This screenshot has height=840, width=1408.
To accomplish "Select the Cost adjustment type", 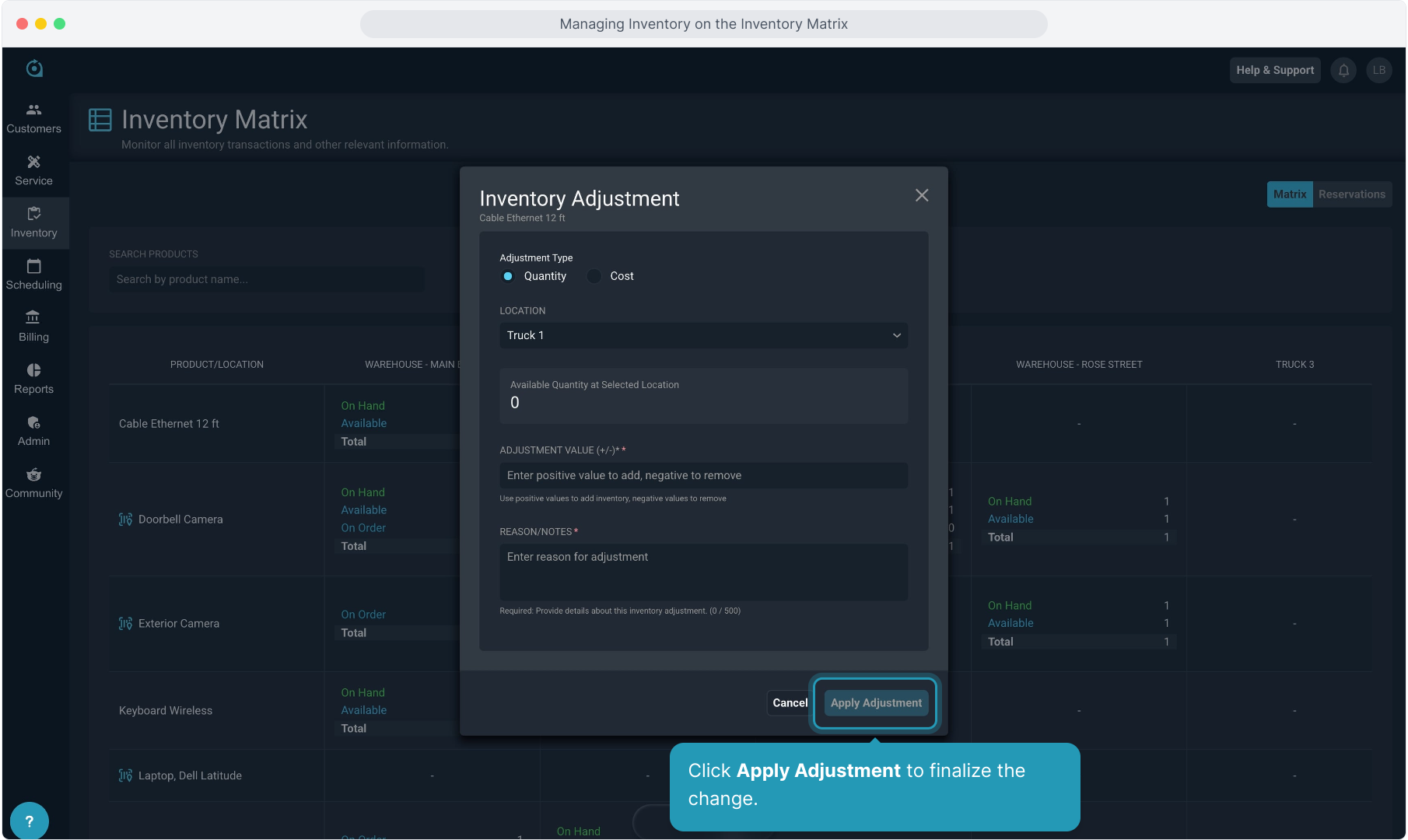I will (x=594, y=276).
